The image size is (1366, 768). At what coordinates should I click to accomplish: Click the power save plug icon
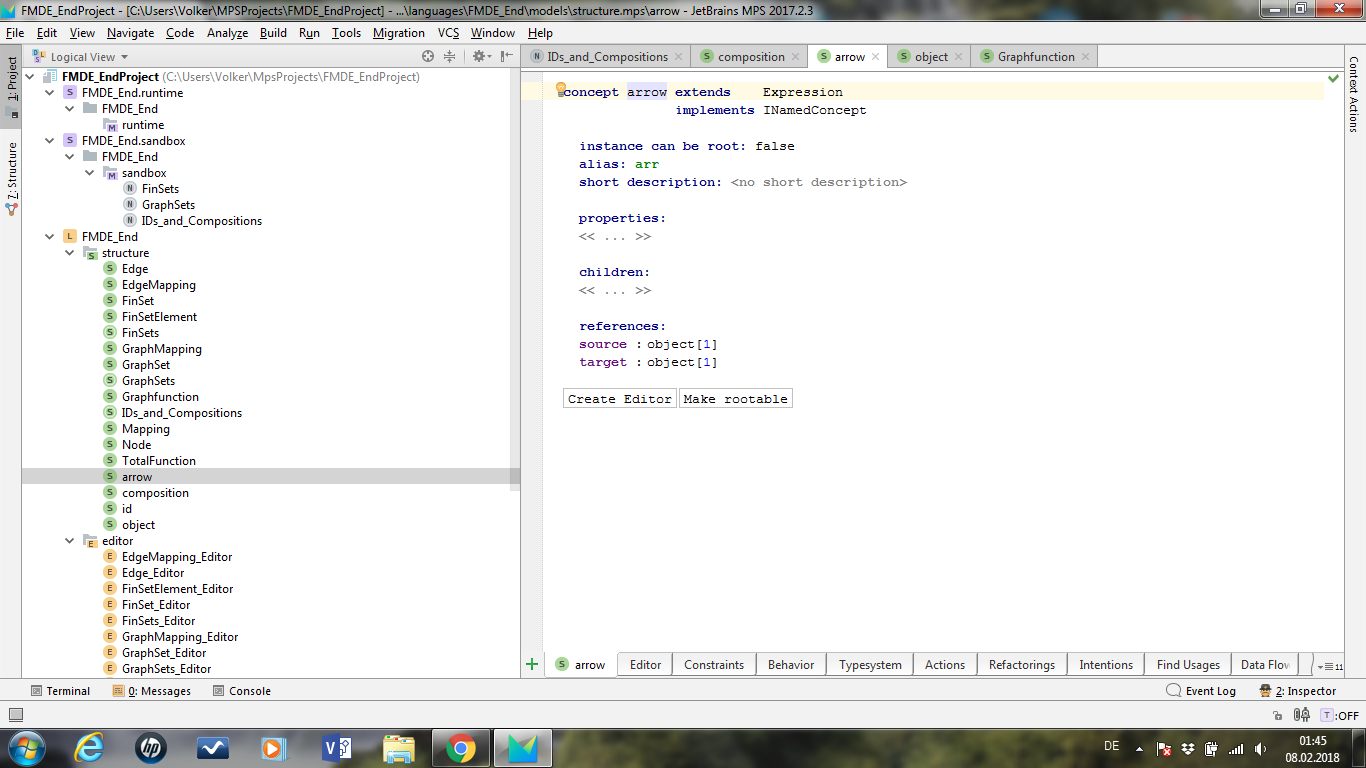1302,715
